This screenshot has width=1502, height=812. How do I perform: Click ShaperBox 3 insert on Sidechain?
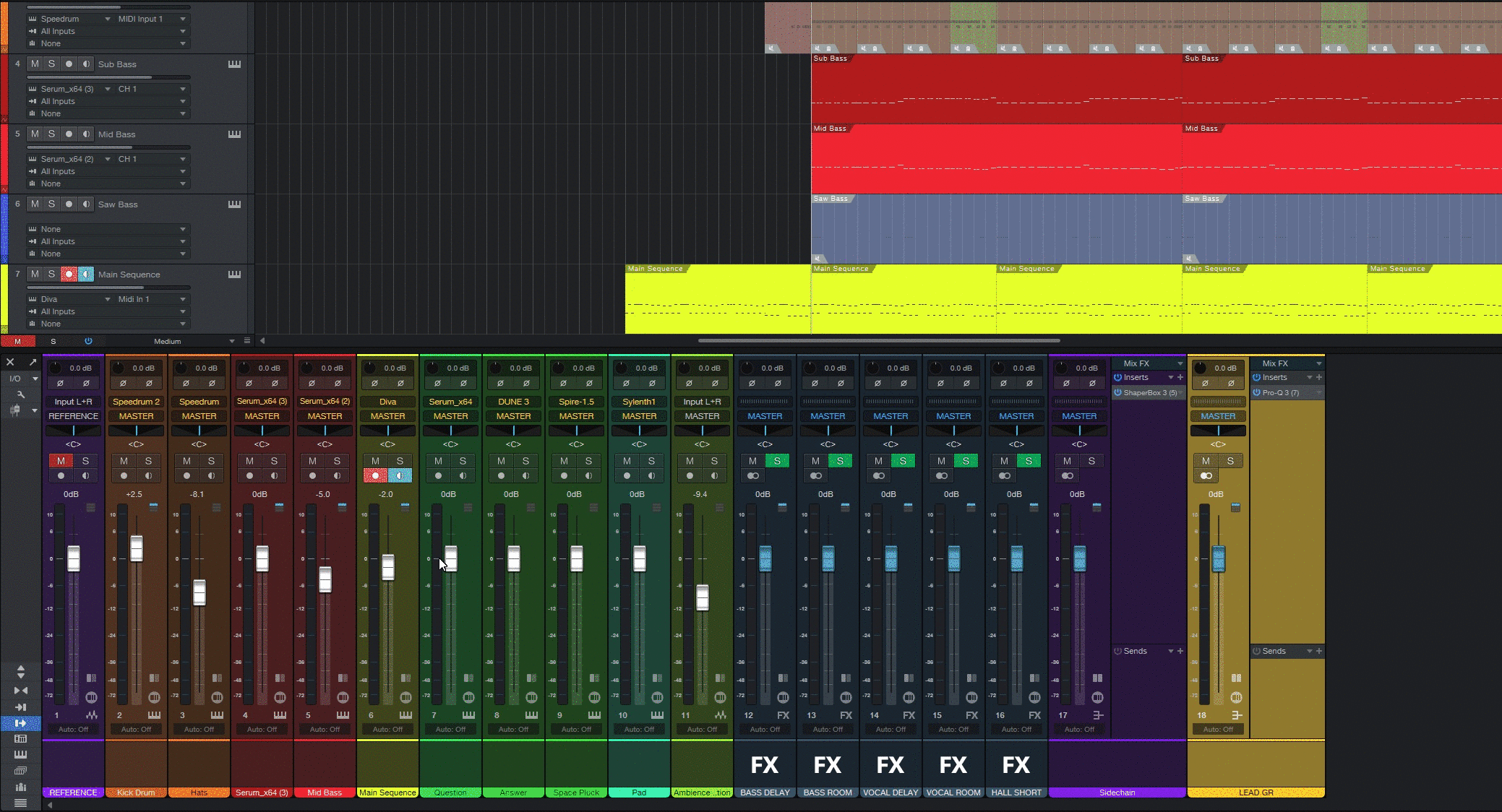[1149, 393]
